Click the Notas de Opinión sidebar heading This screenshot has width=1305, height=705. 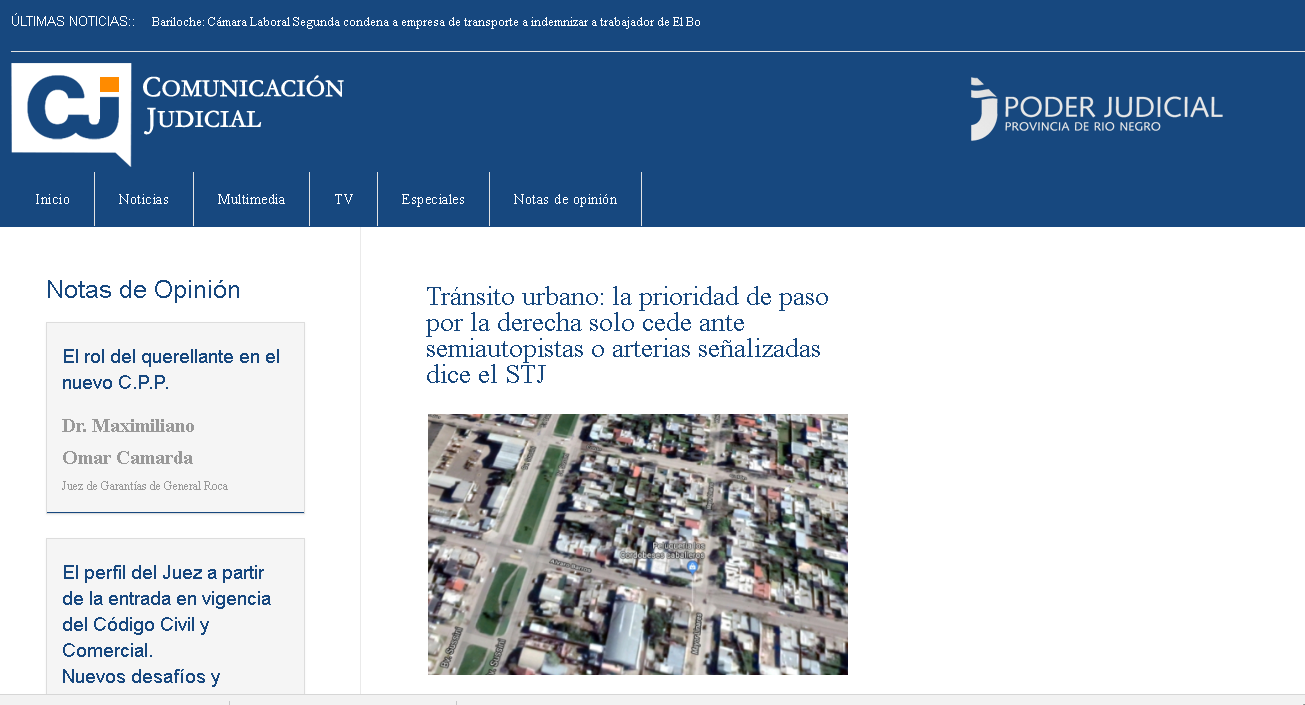click(142, 289)
